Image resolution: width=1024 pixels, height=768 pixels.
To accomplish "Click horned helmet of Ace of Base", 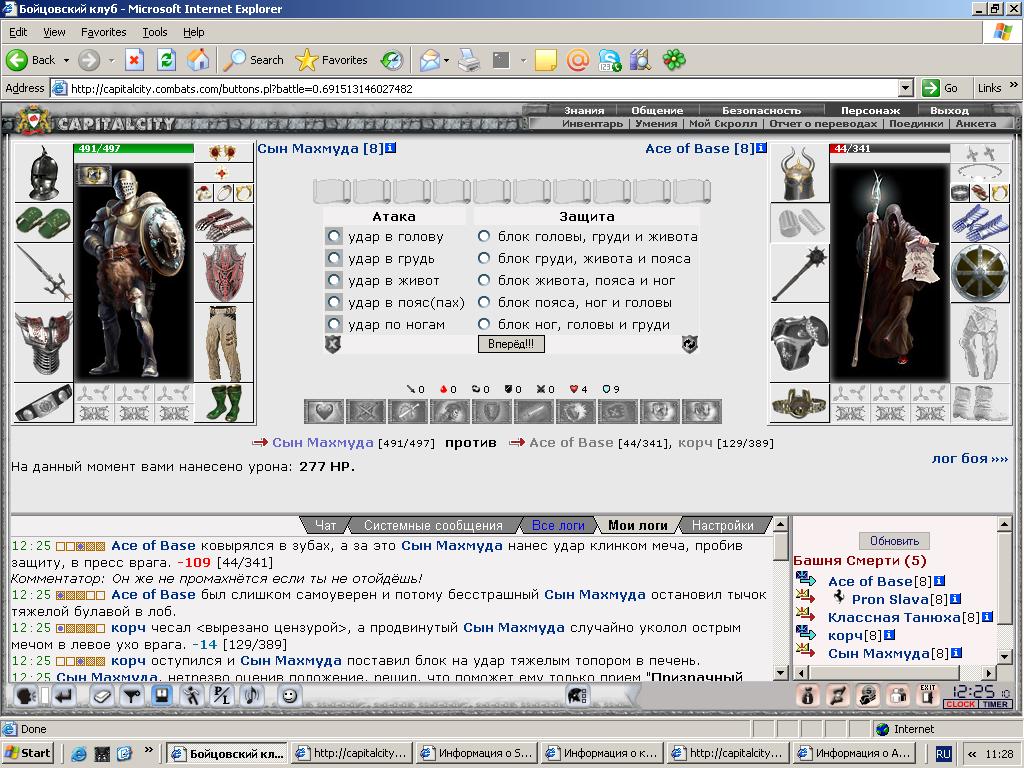I will tap(799, 173).
